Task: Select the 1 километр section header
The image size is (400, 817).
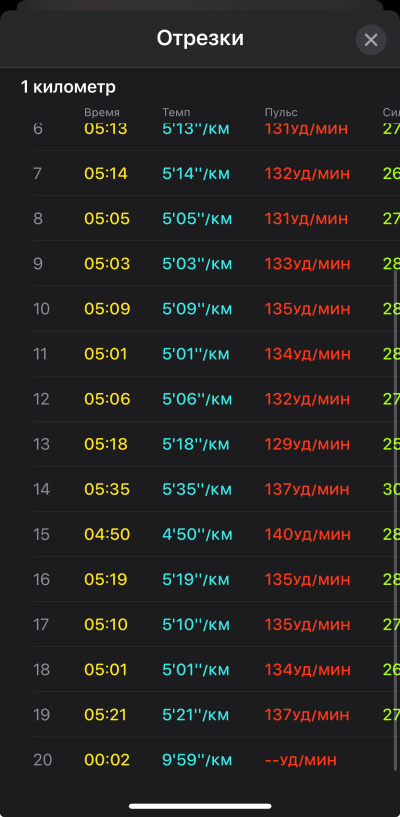Action: click(x=68, y=87)
